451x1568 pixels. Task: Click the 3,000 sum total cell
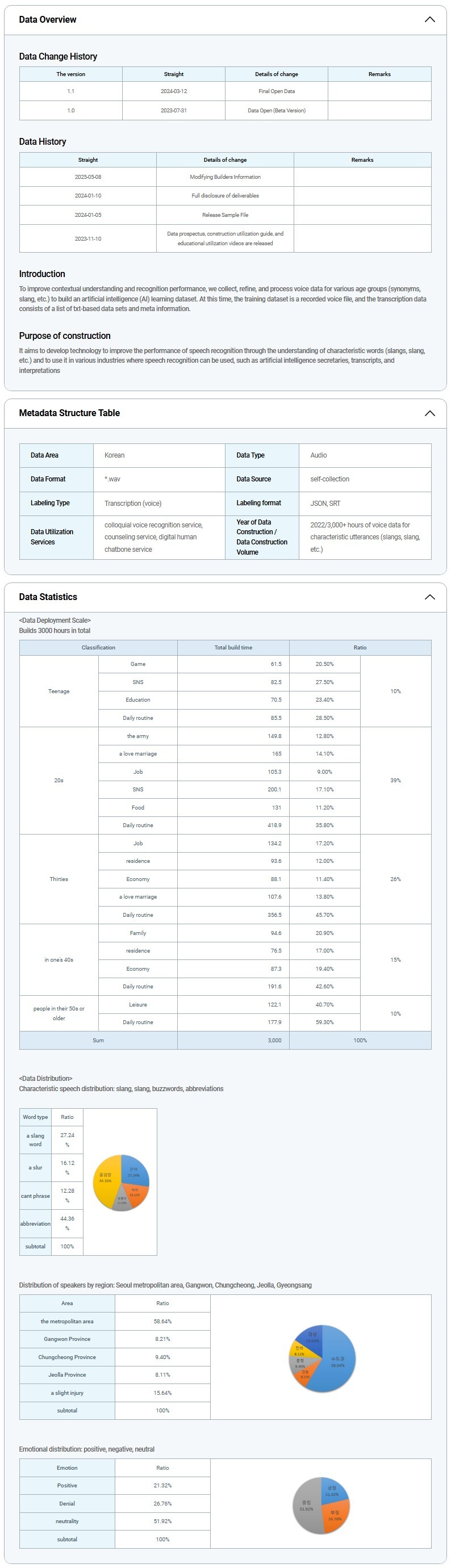274,1040
